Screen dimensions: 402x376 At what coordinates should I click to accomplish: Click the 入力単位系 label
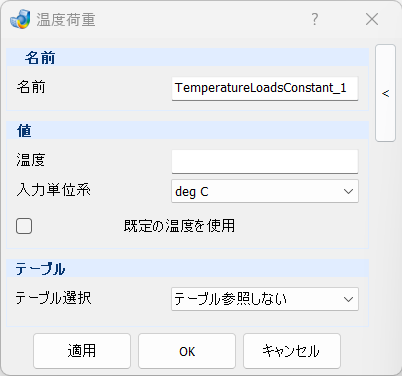53,190
